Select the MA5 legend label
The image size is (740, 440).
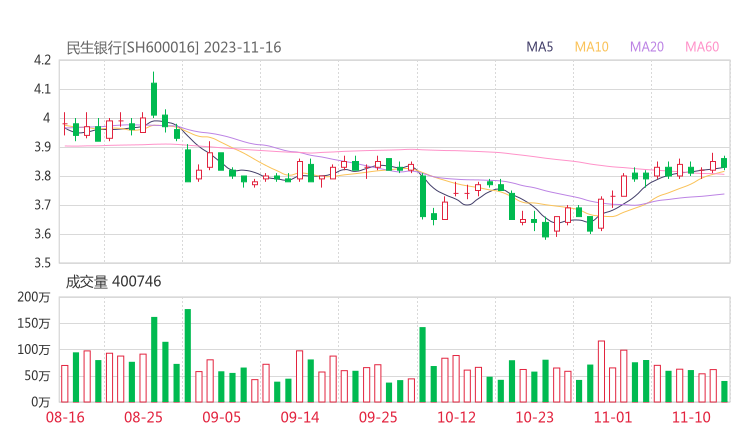pyautogui.click(x=539, y=47)
